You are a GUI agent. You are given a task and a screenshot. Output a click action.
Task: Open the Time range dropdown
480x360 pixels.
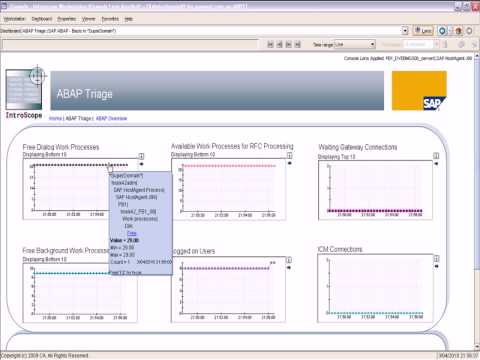[355, 44]
